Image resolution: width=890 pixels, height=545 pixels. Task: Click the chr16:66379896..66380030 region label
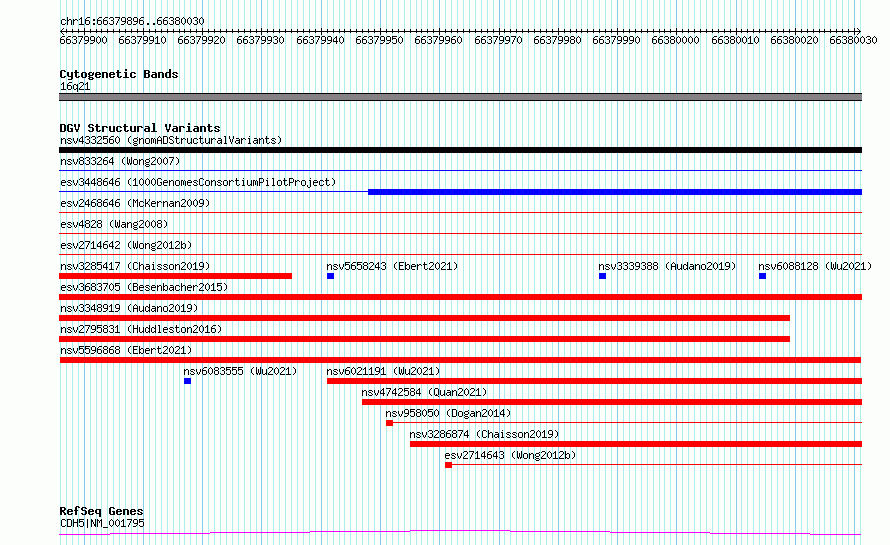point(132,22)
